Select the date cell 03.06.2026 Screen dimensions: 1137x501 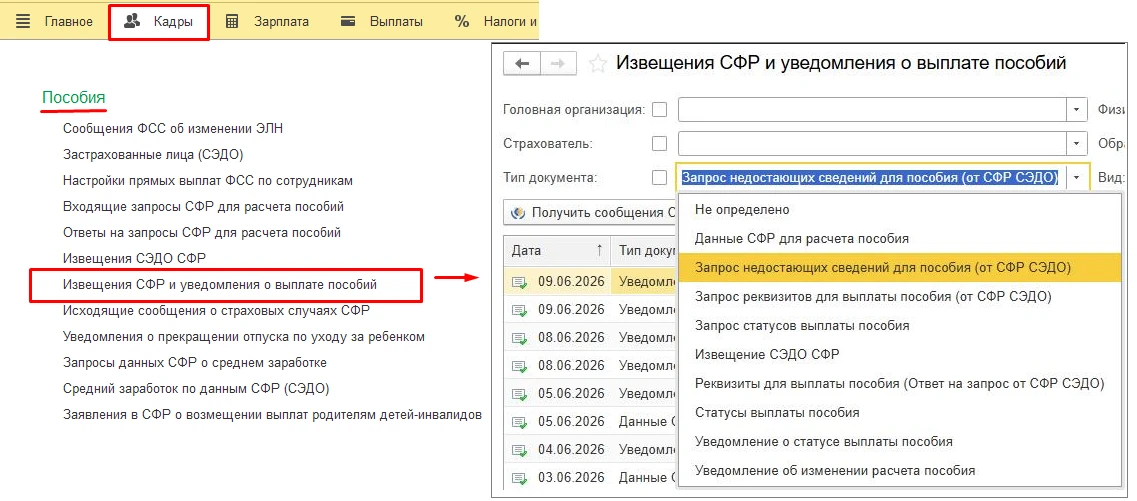click(x=571, y=479)
